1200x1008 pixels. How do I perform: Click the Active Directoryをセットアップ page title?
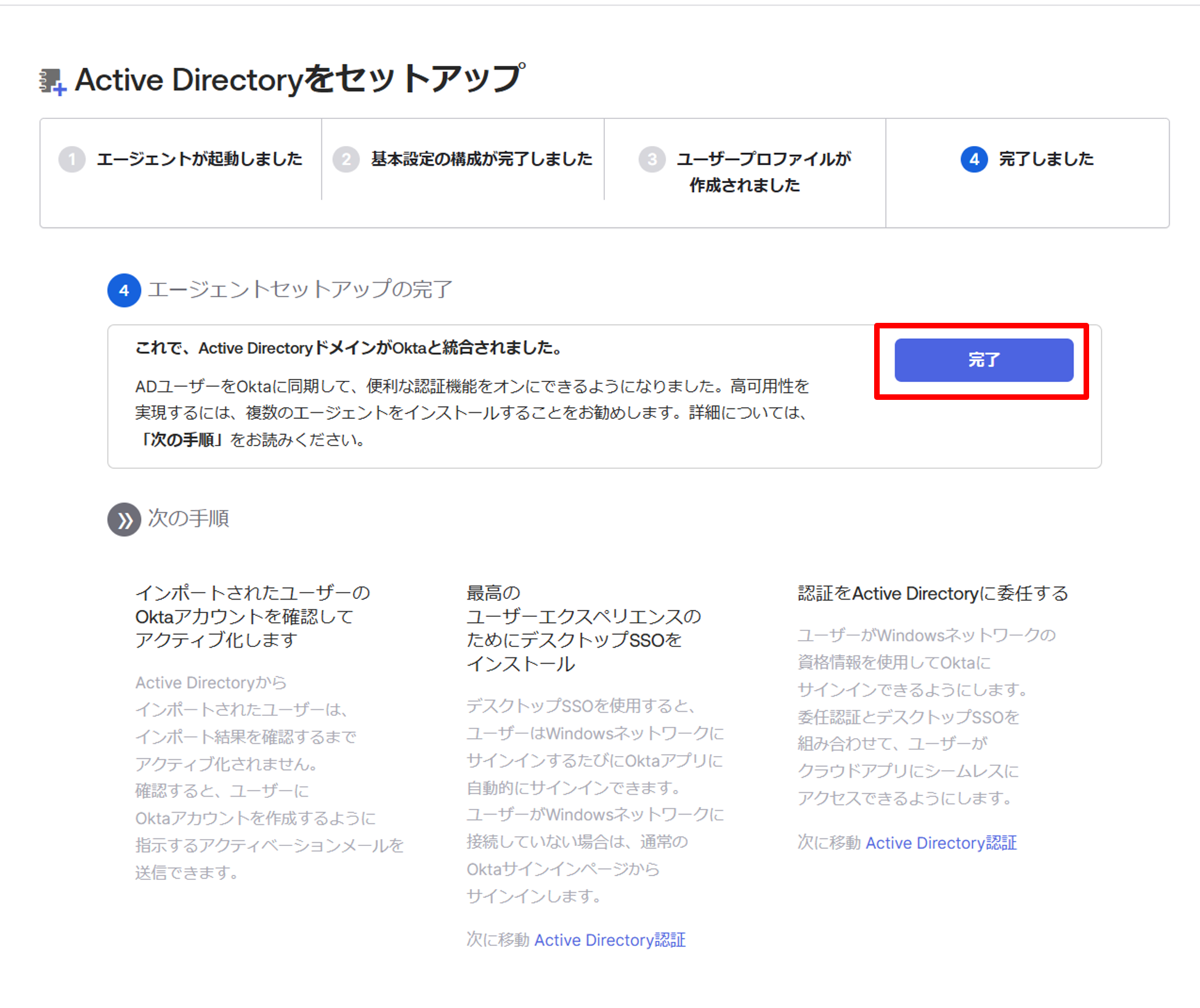tap(299, 79)
